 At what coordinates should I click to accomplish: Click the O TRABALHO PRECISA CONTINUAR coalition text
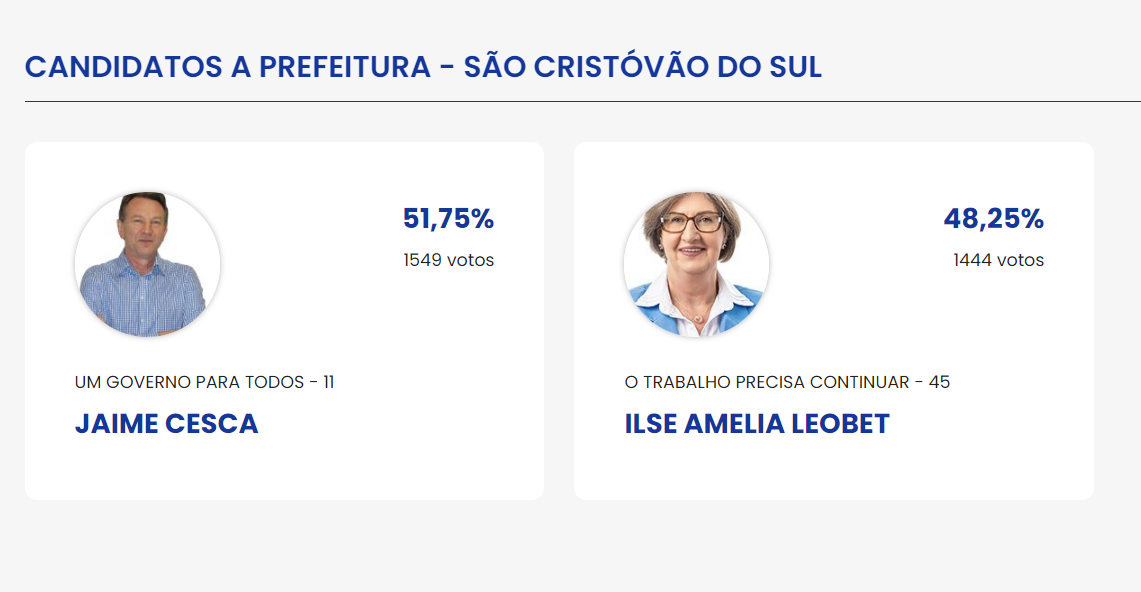click(766, 382)
